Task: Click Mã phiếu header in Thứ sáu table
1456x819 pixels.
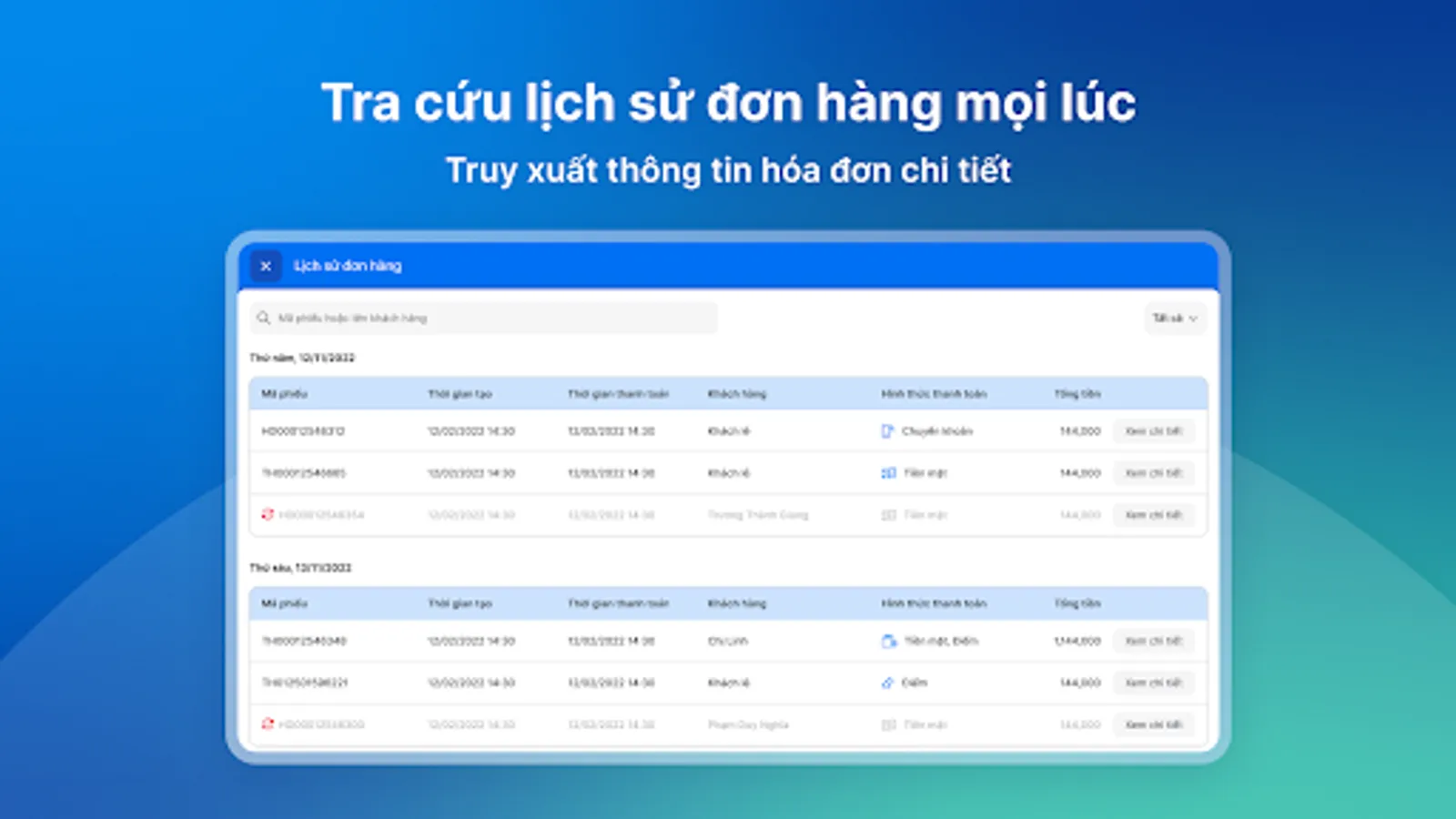Action: click(285, 603)
